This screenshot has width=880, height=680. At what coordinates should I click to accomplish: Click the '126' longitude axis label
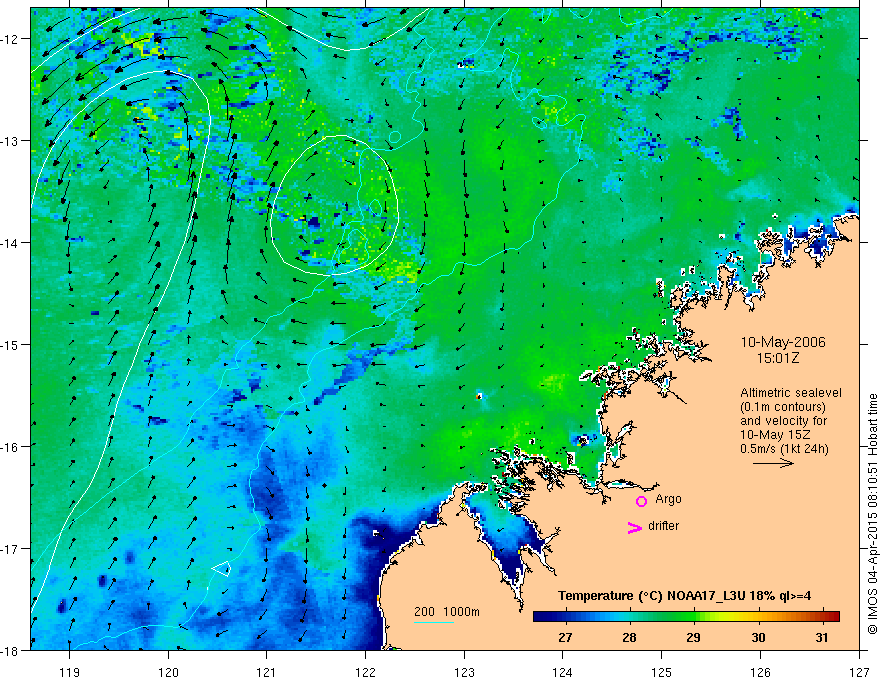pyautogui.click(x=760, y=672)
